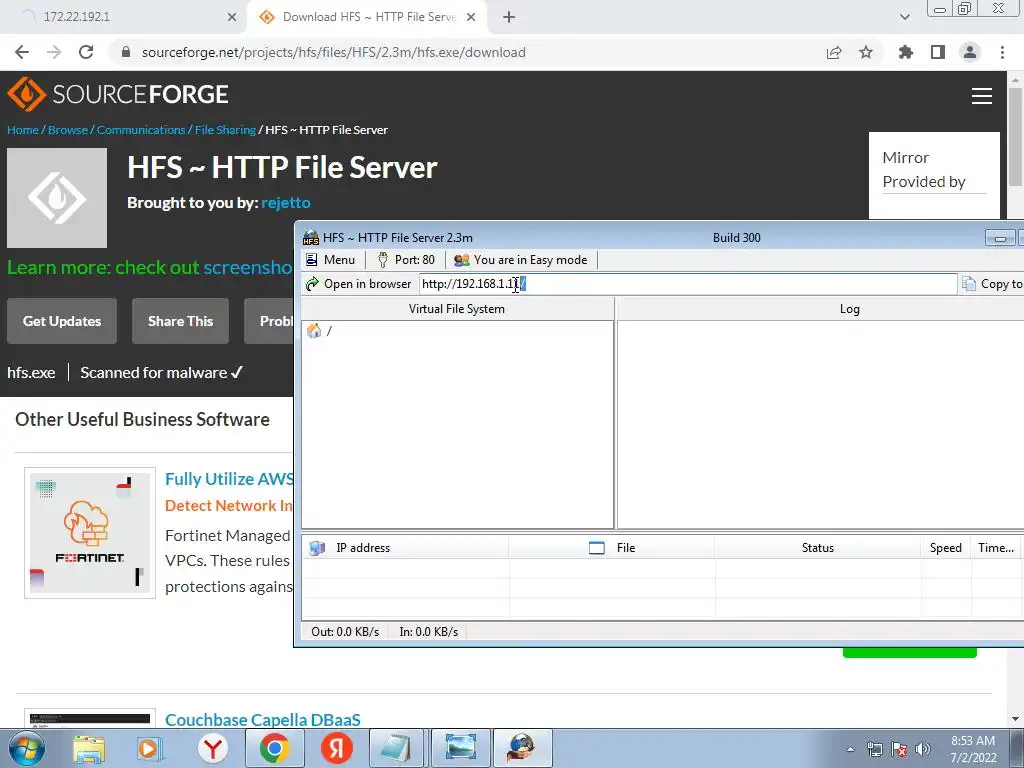Image resolution: width=1024 pixels, height=768 pixels.
Task: Click the volume speaker tray icon
Action: point(923,749)
